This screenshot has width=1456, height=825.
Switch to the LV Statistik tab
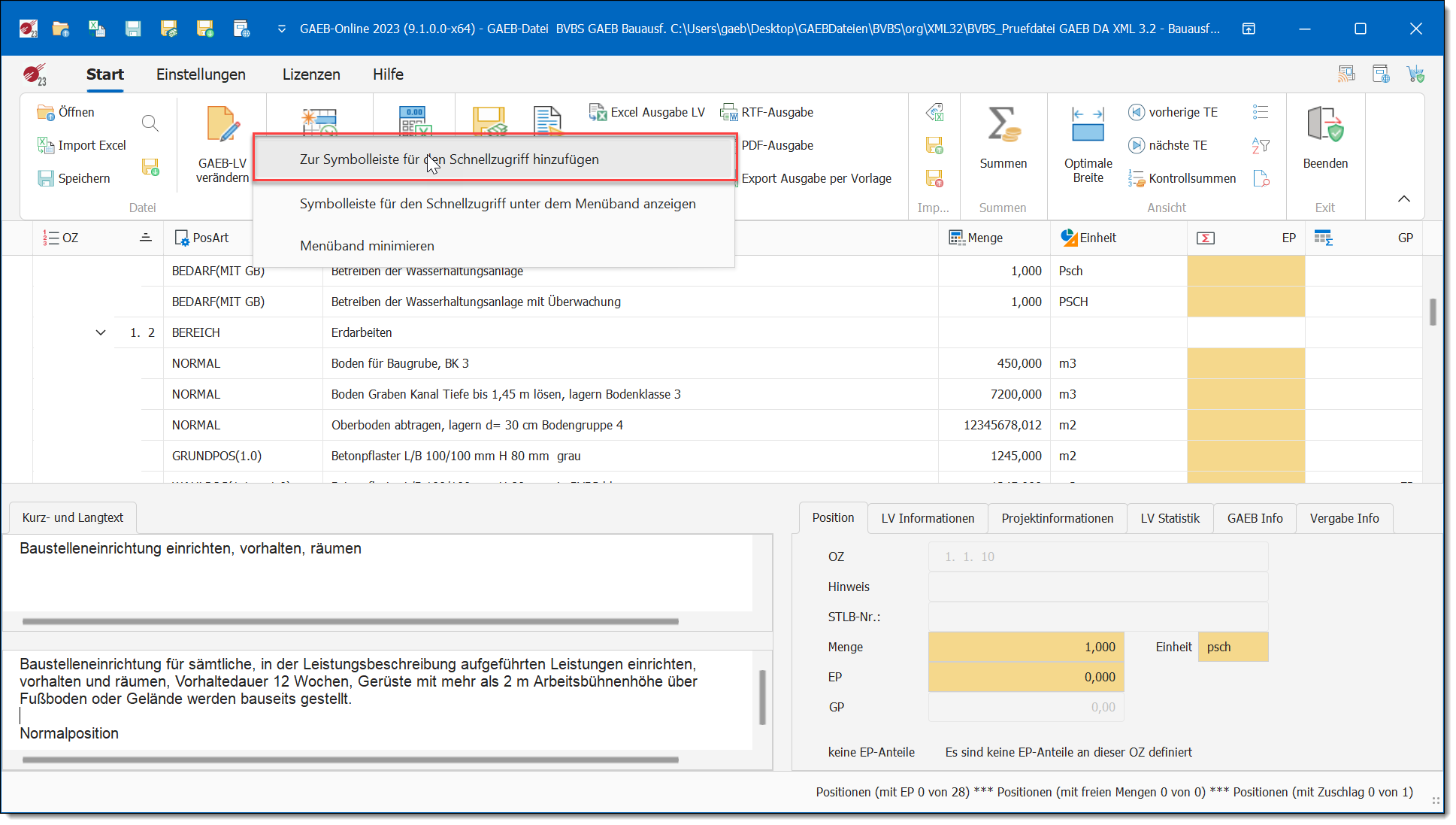1169,518
